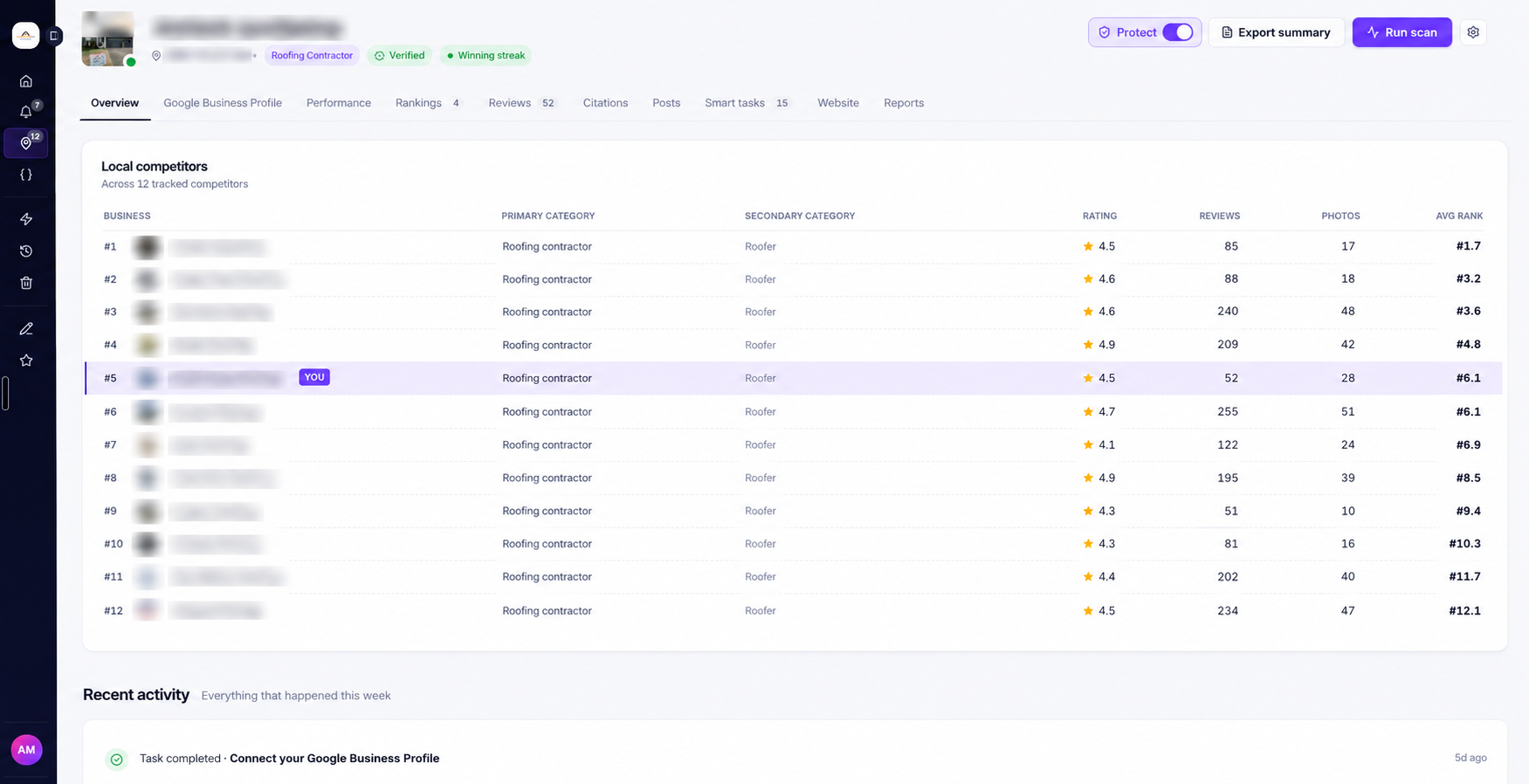Open the lightning bolt sidebar icon
1529x784 pixels.
pyautogui.click(x=26, y=219)
